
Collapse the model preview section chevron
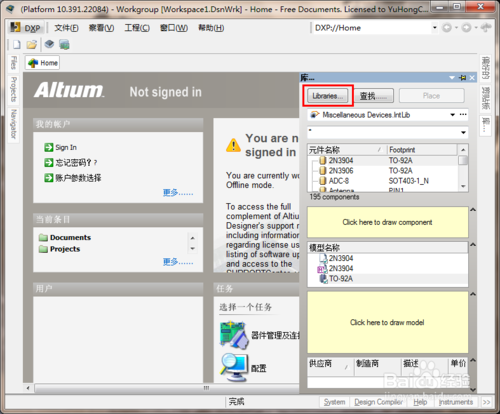473,294
